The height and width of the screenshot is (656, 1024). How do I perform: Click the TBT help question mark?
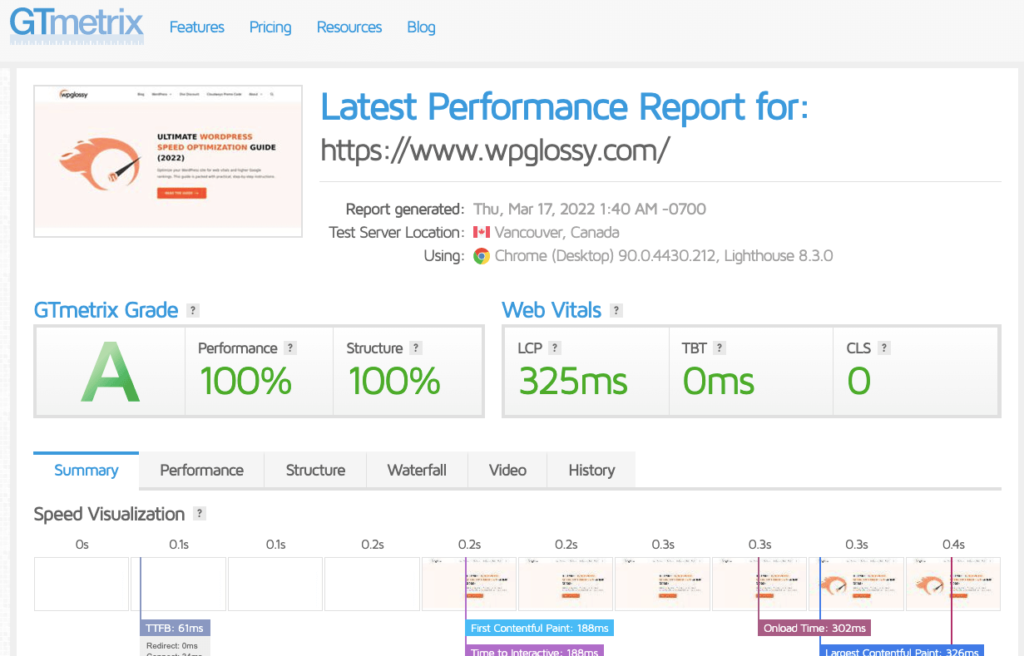click(719, 348)
